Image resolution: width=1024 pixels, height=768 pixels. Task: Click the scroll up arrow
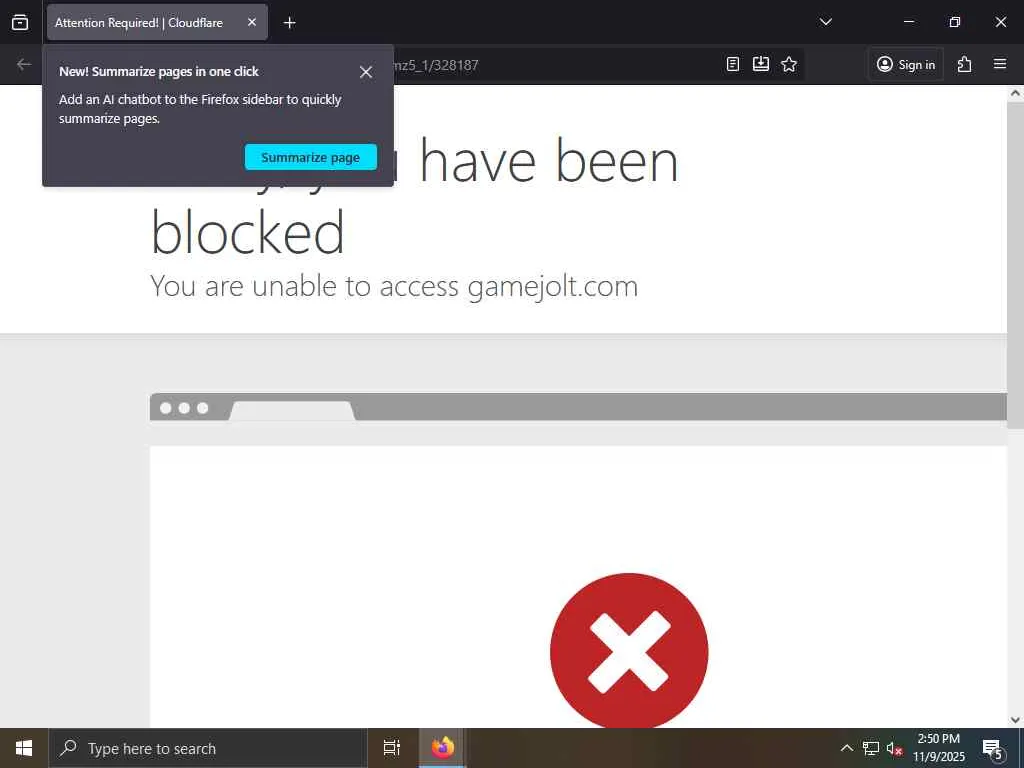tap(1015, 93)
